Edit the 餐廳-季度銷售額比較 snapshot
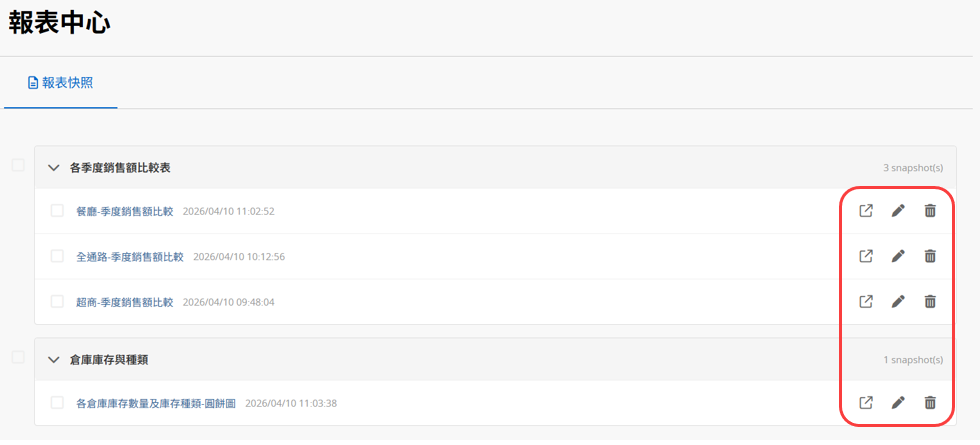 (898, 211)
